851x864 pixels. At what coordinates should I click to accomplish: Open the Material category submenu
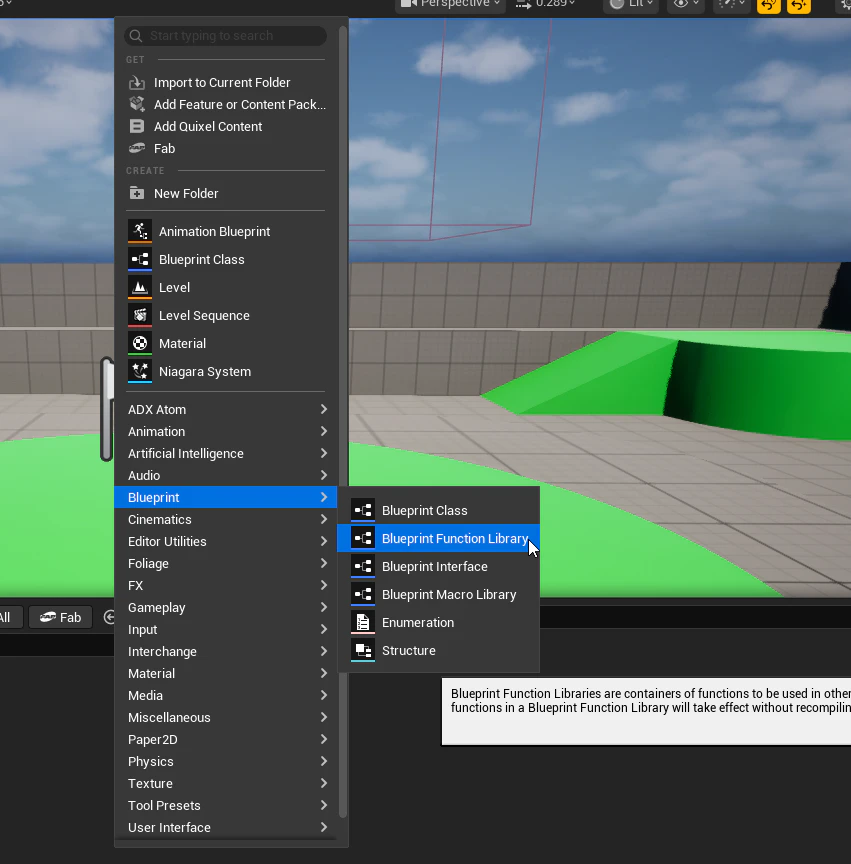[x=225, y=674]
